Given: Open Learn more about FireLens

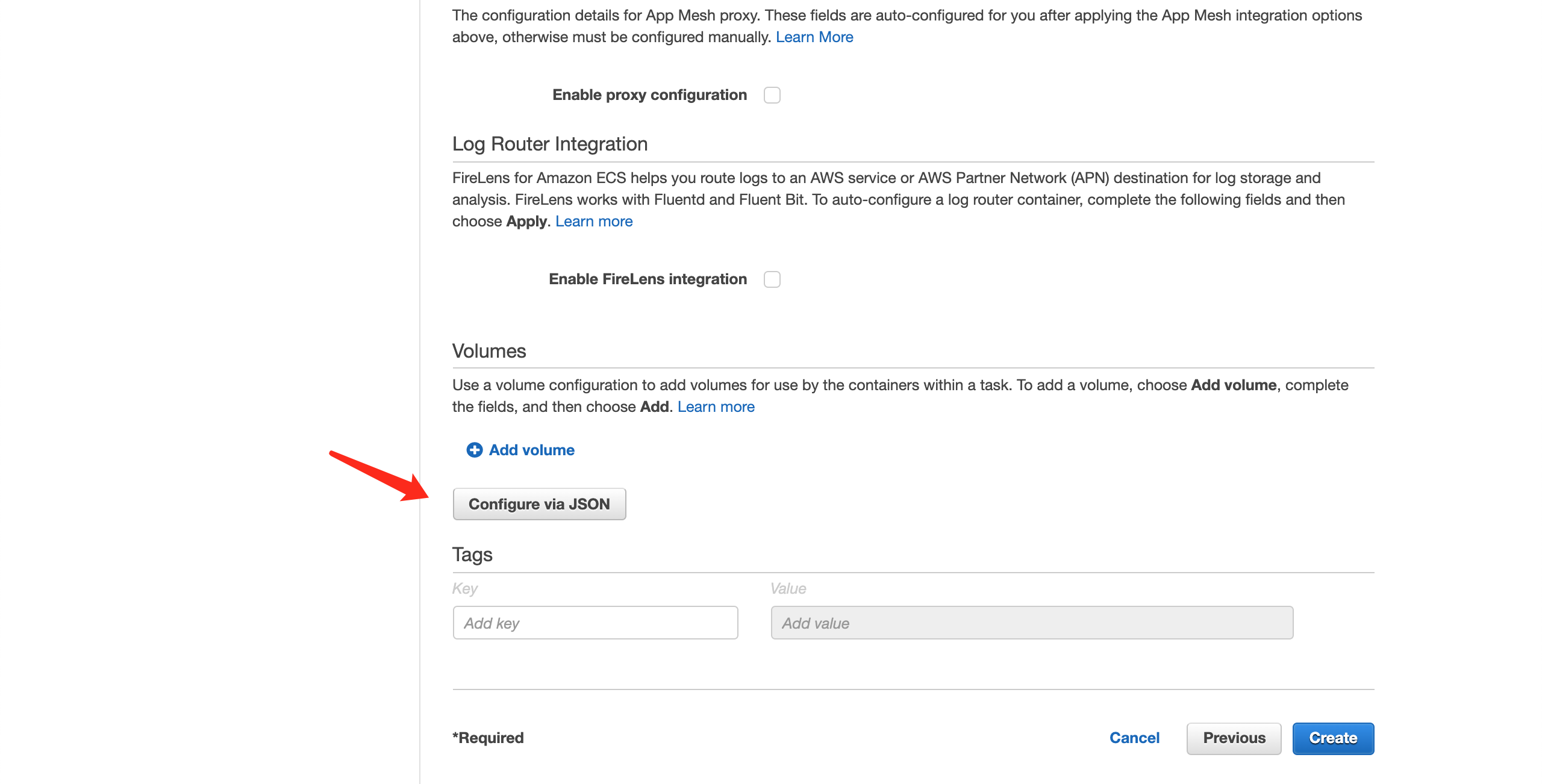Looking at the screenshot, I should [593, 221].
